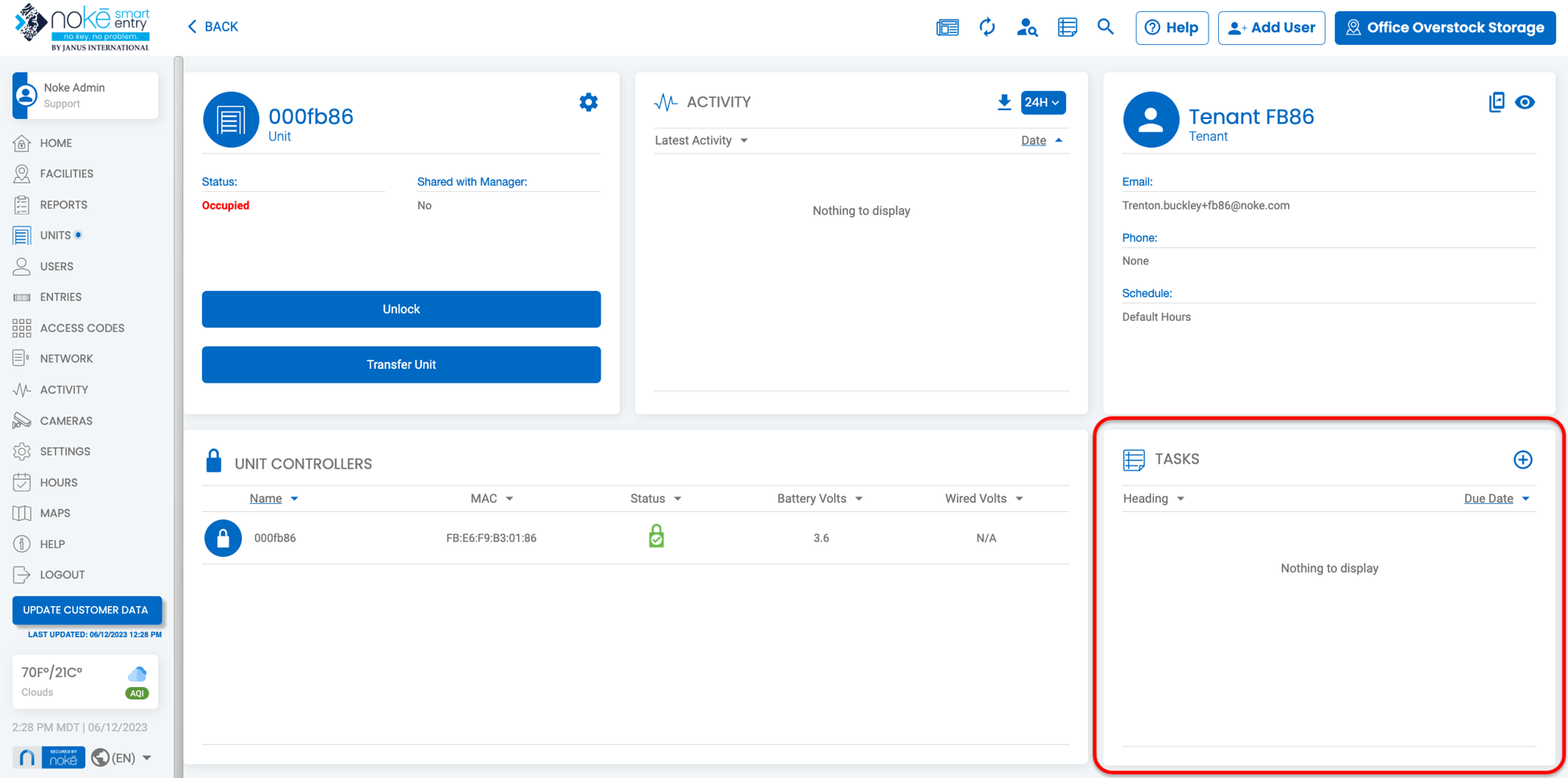
Task: Open the language (EN) selector
Action: pyautogui.click(x=122, y=758)
